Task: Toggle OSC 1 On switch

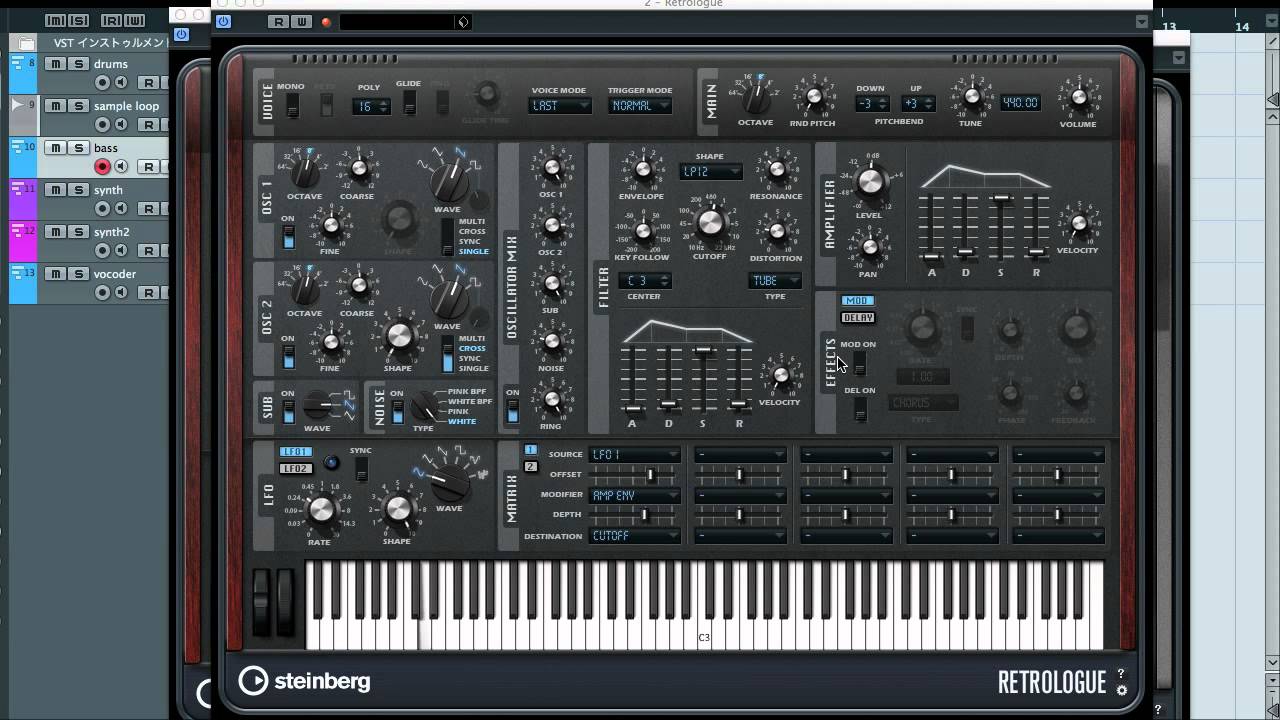Action: point(288,237)
